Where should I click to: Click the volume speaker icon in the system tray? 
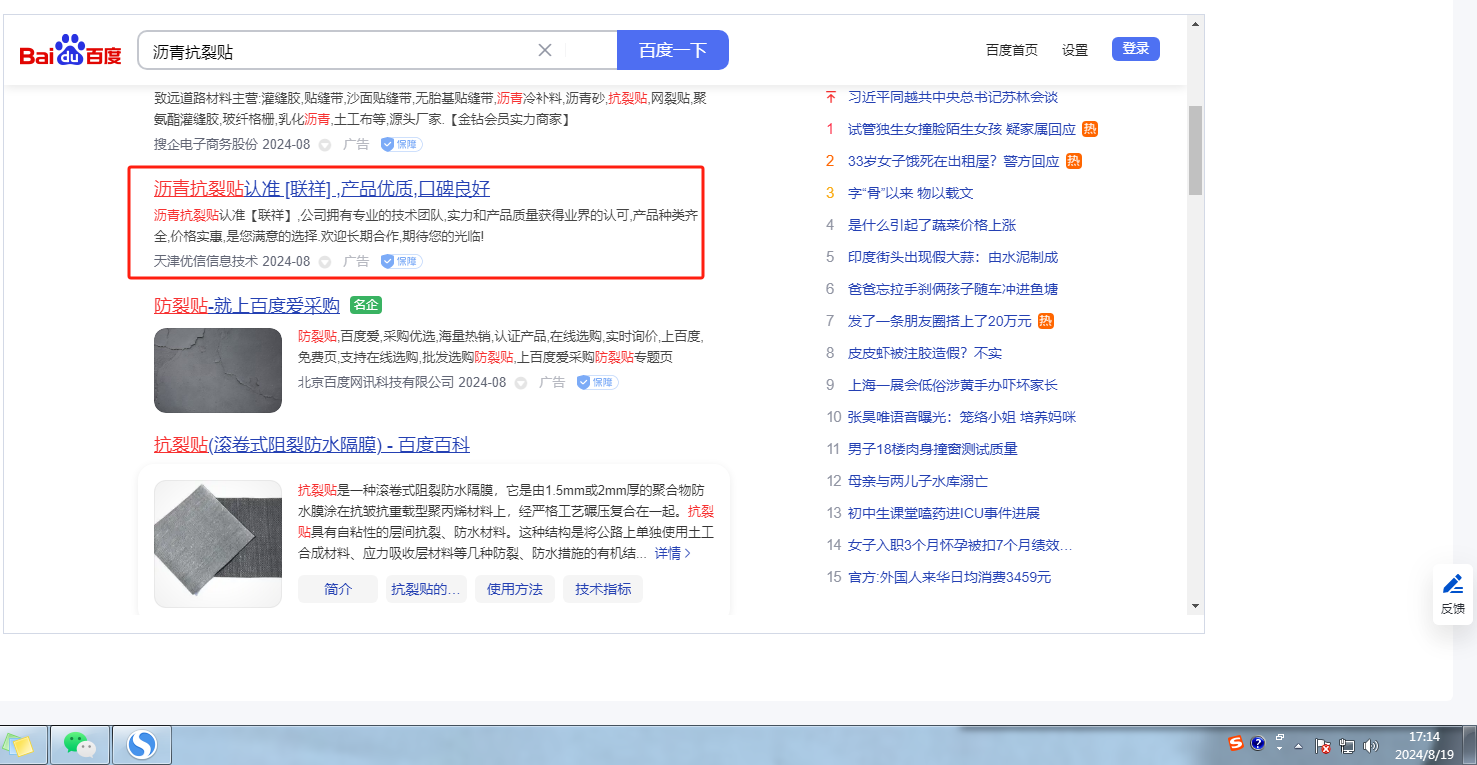[1370, 745]
